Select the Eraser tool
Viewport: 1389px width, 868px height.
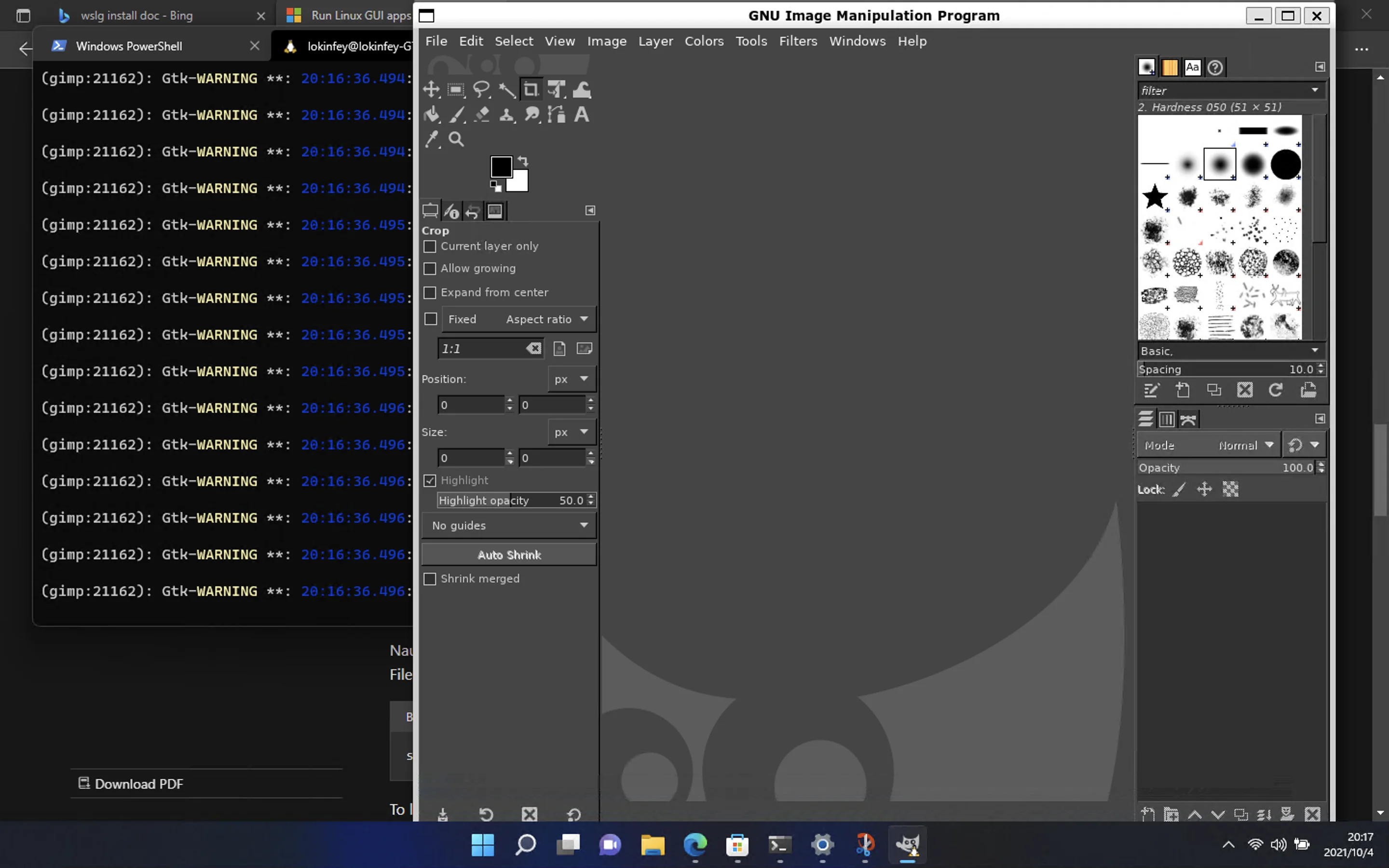481,114
